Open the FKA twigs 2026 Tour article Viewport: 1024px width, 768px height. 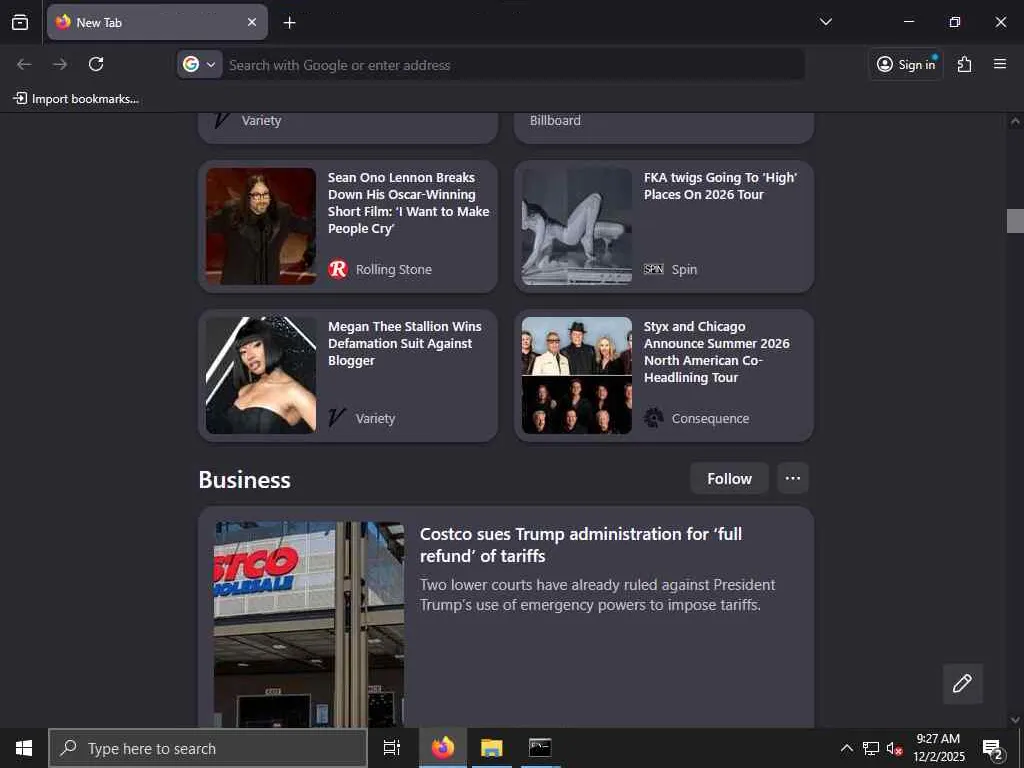(x=720, y=186)
